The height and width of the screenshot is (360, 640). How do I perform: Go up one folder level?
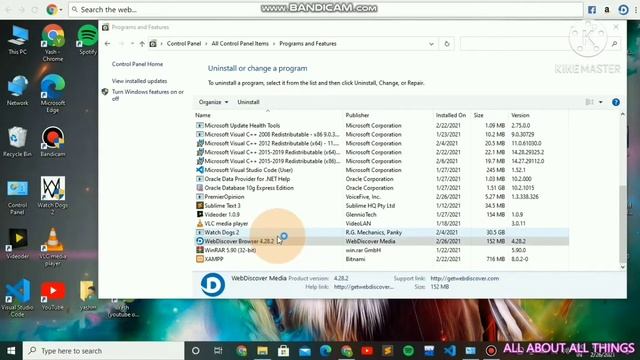click(142, 44)
